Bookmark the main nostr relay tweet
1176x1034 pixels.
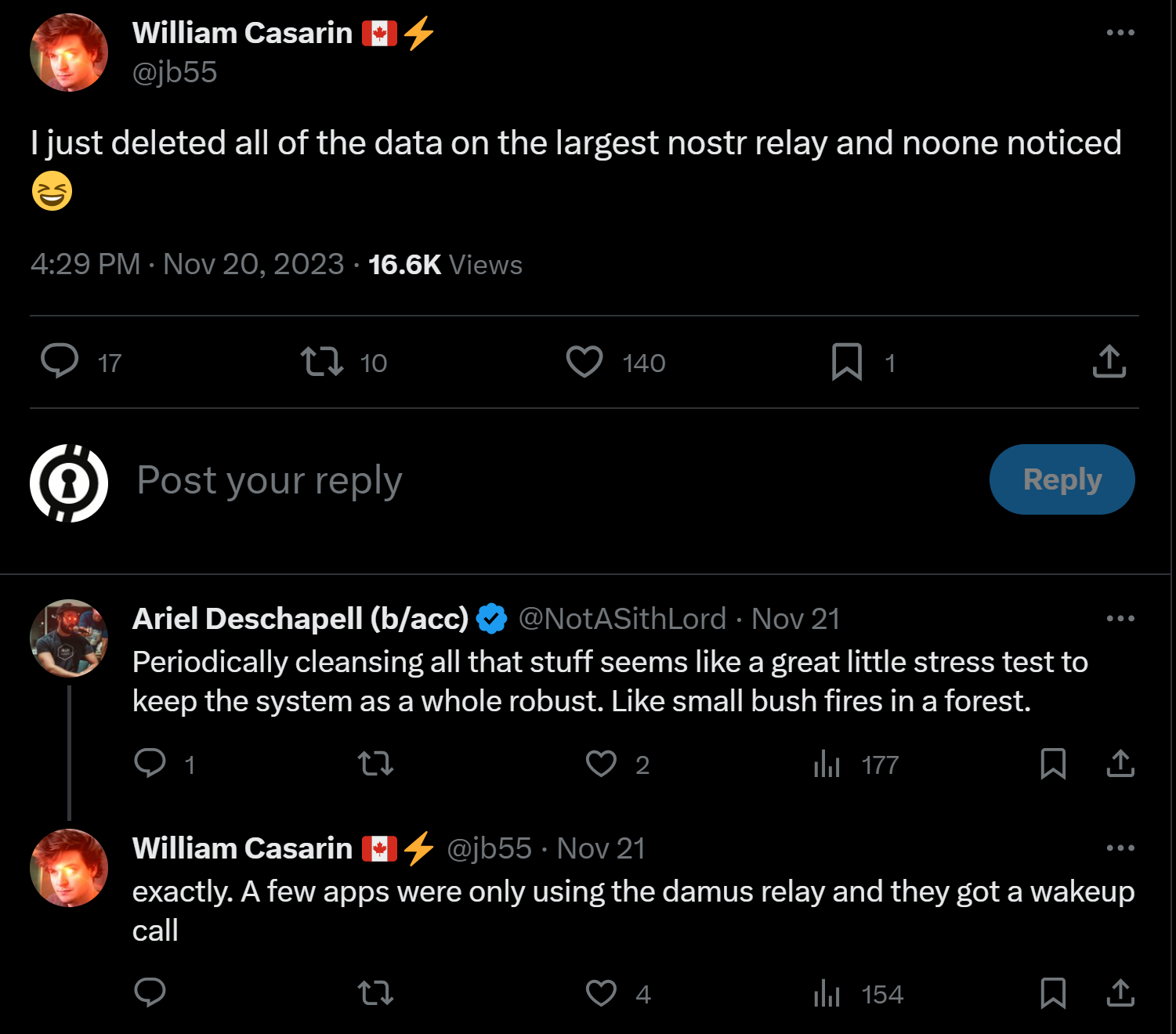847,361
